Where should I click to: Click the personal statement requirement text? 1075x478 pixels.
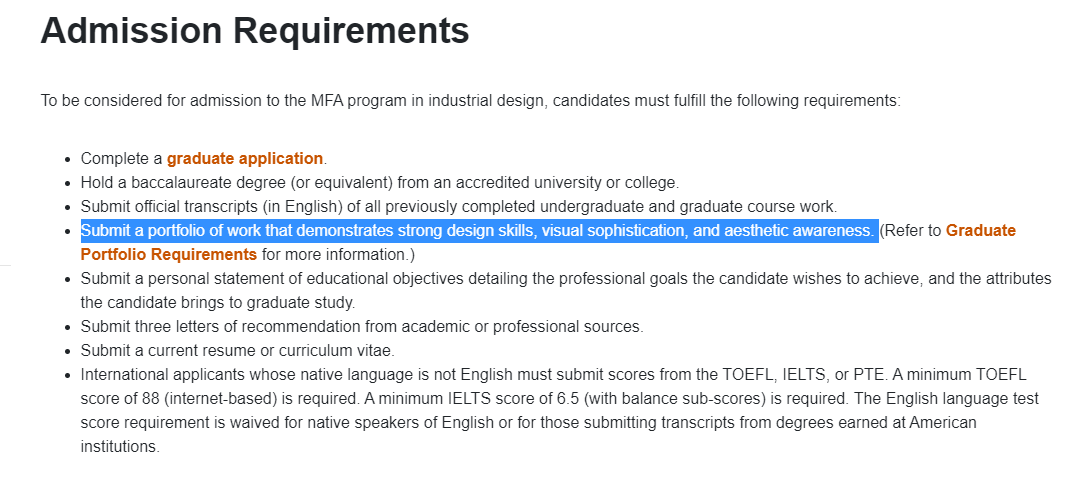(x=565, y=279)
